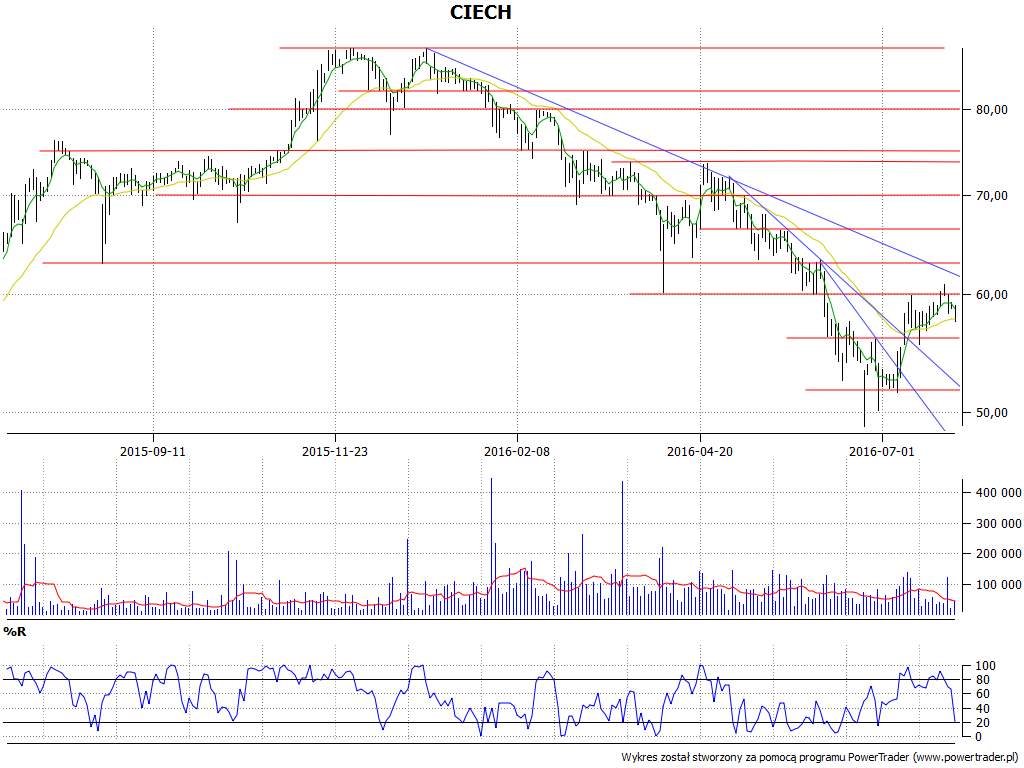Select the 80,00 price axis label

pos(991,110)
